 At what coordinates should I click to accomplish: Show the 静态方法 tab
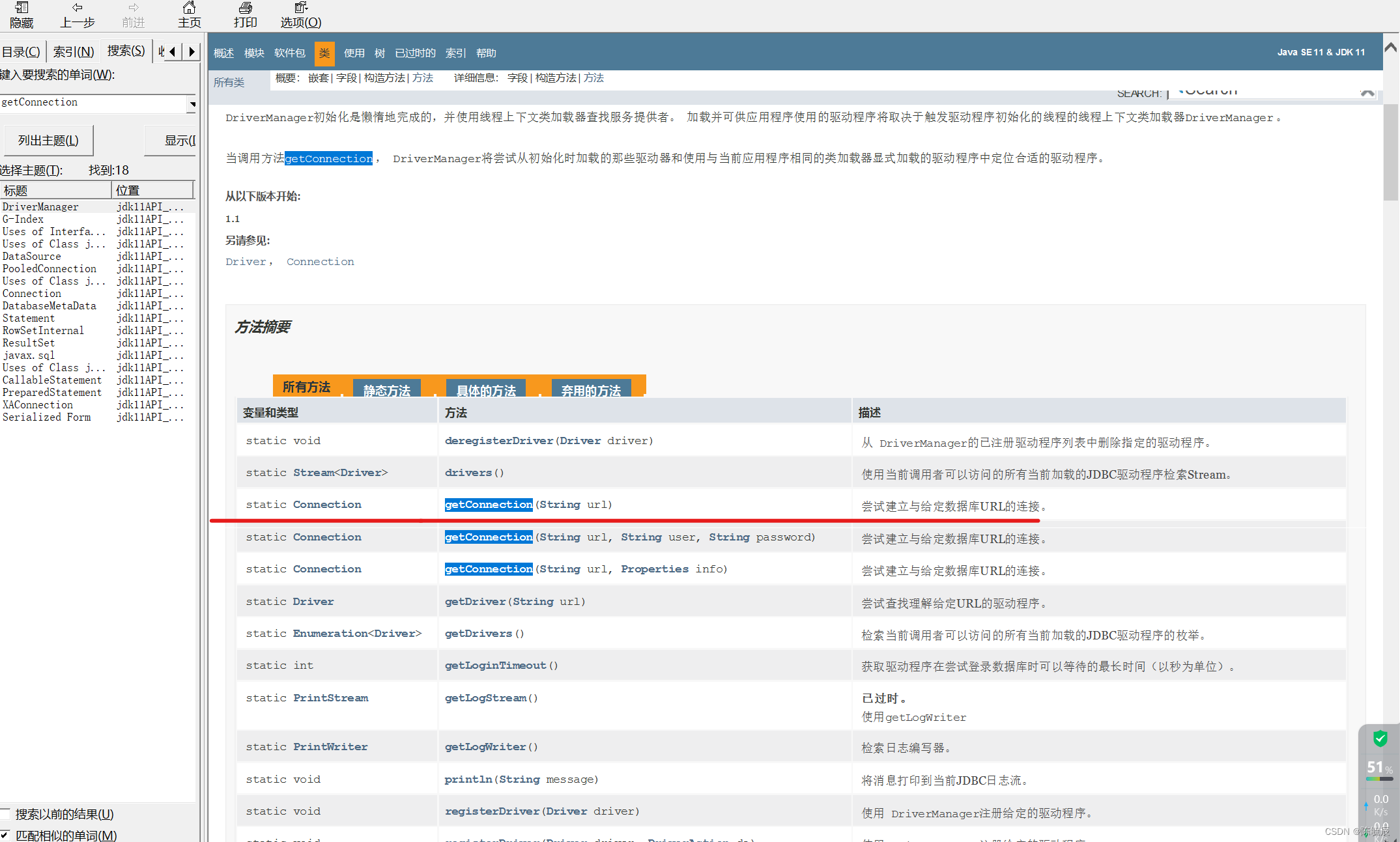(x=386, y=389)
